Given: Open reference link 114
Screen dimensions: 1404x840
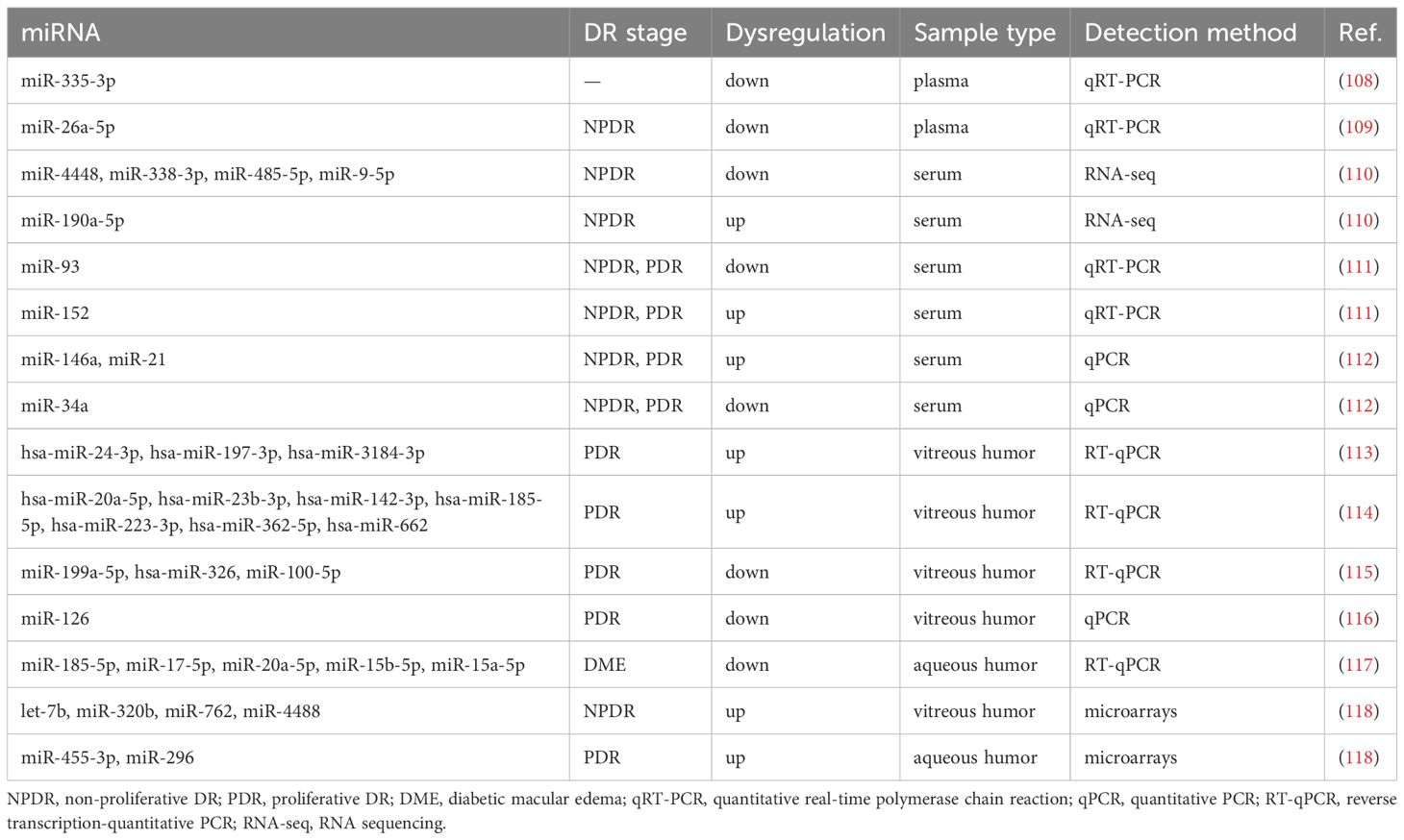Looking at the screenshot, I should (x=1359, y=512).
